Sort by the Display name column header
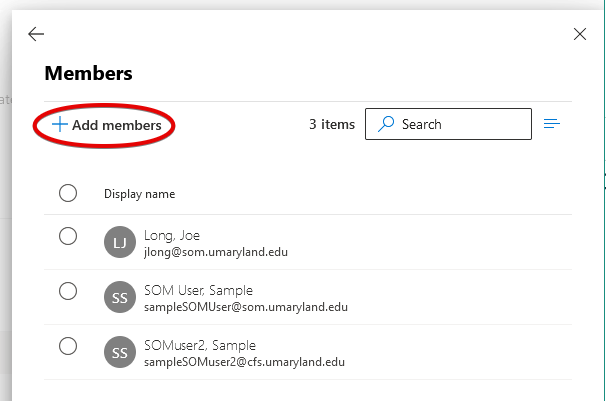 139,194
